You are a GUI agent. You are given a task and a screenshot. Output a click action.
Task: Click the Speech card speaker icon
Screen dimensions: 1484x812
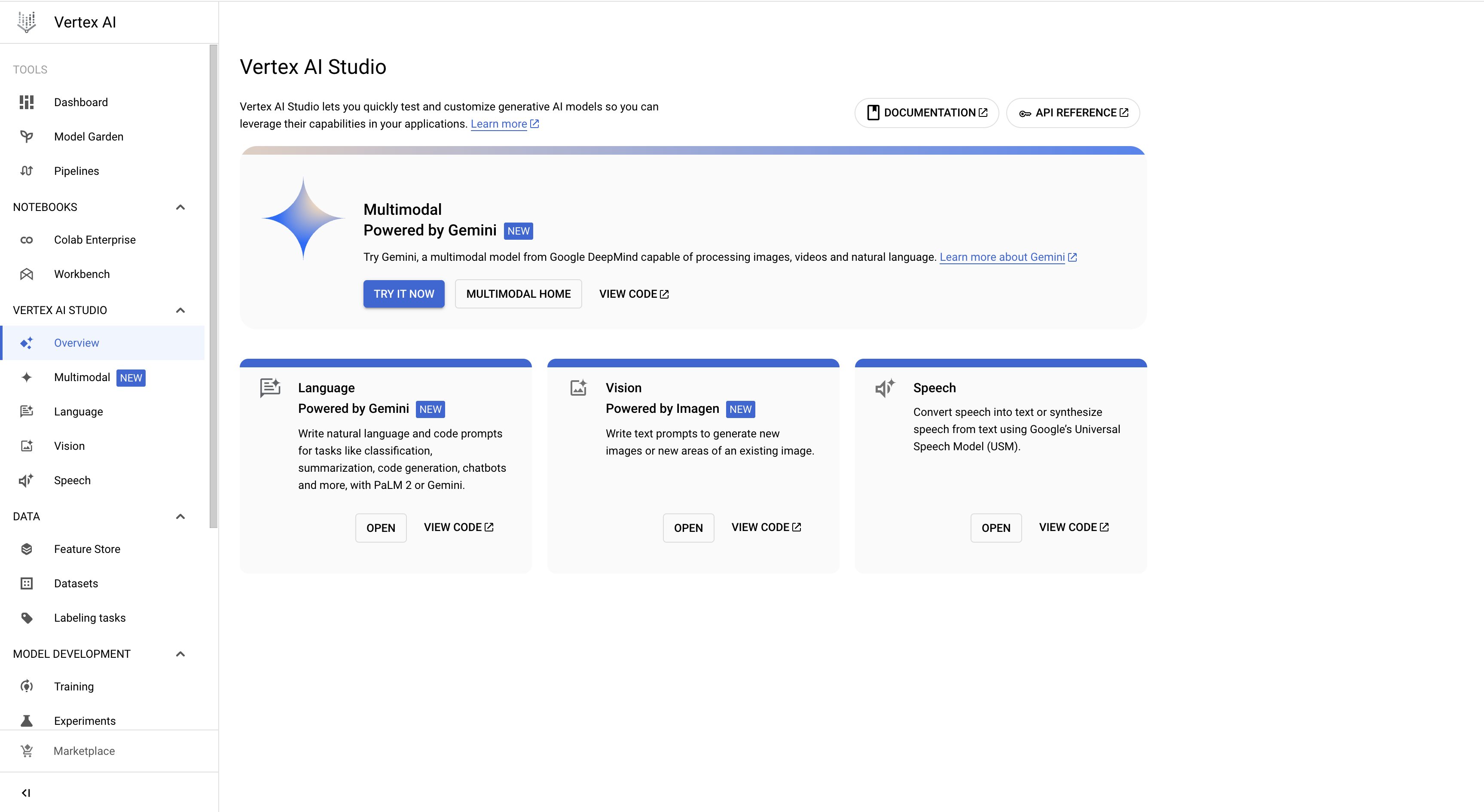885,388
